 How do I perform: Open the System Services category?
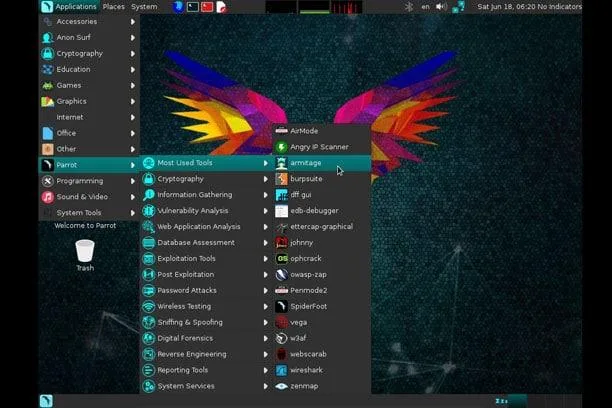pyautogui.click(x=206, y=386)
